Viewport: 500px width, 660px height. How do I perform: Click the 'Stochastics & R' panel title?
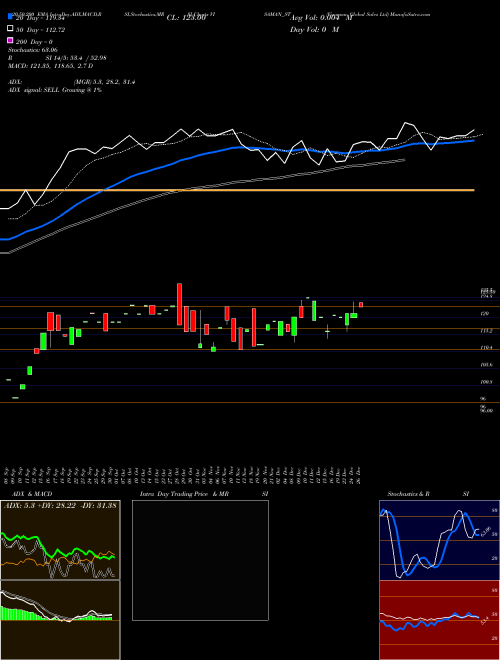[x=408, y=494]
